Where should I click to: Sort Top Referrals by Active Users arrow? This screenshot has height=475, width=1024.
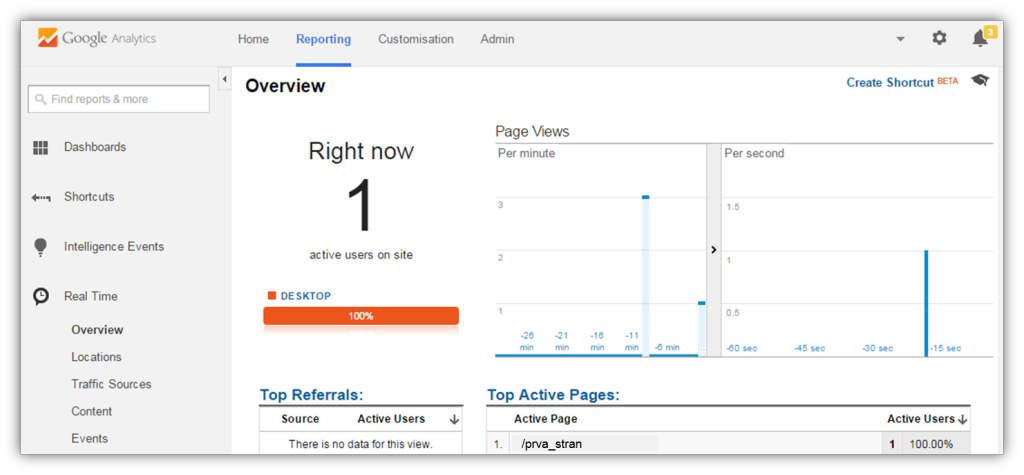(454, 420)
